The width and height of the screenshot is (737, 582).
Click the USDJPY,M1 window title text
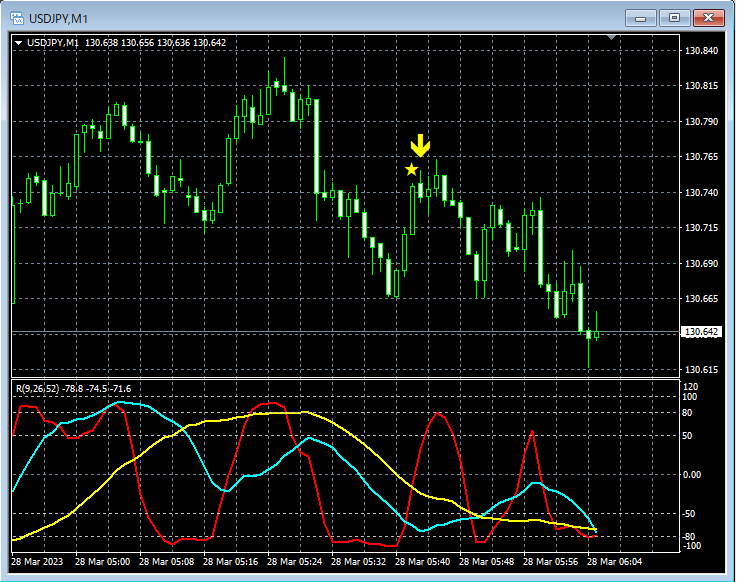click(58, 19)
